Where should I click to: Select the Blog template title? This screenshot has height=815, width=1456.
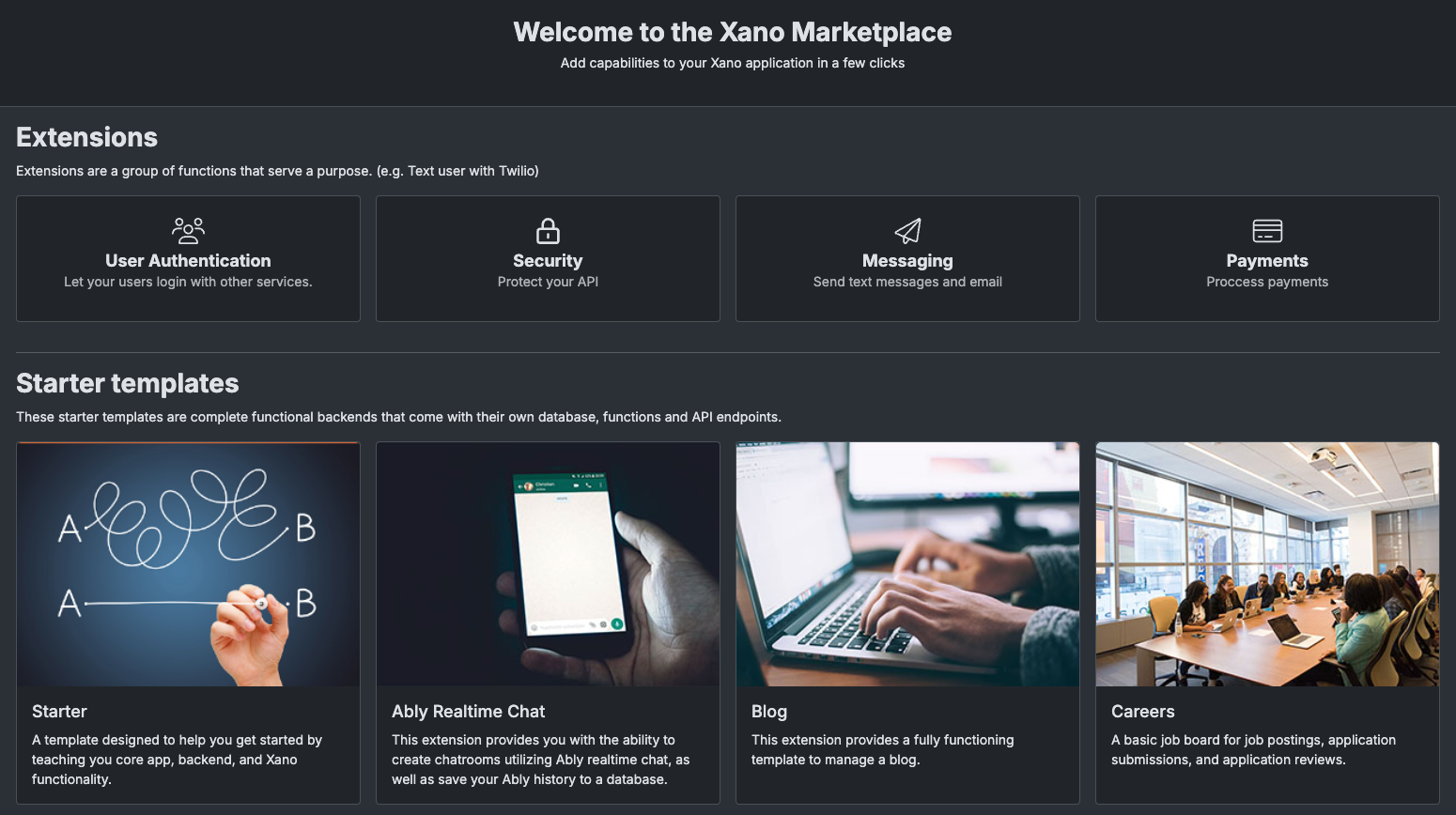coord(769,712)
